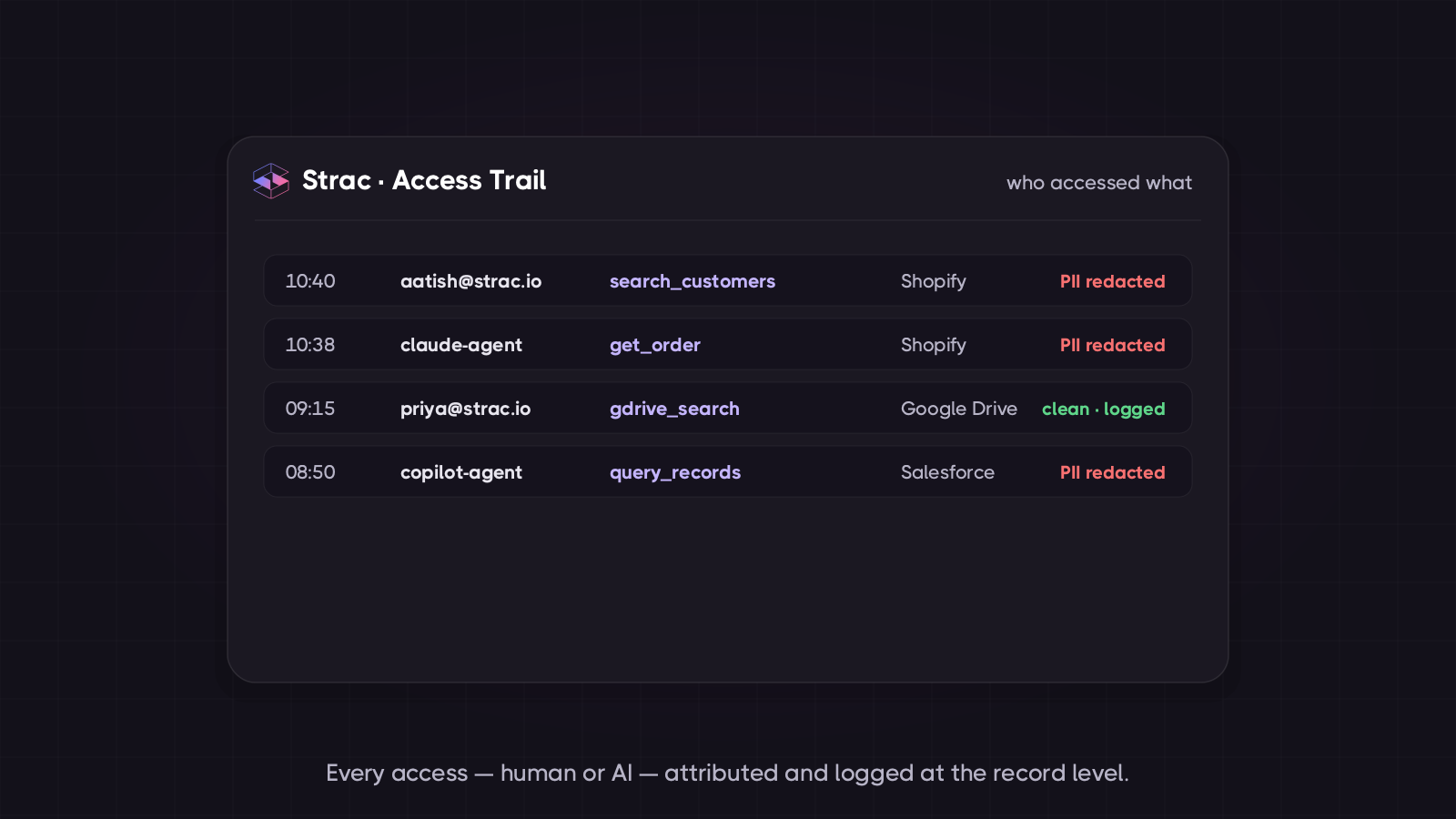Viewport: 1456px width, 819px height.
Task: Click the copilot-agent actor
Action: [461, 473]
